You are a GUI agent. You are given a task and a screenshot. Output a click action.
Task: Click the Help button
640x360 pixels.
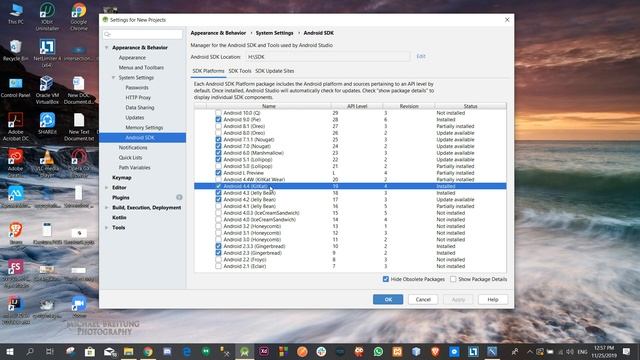tap(493, 300)
